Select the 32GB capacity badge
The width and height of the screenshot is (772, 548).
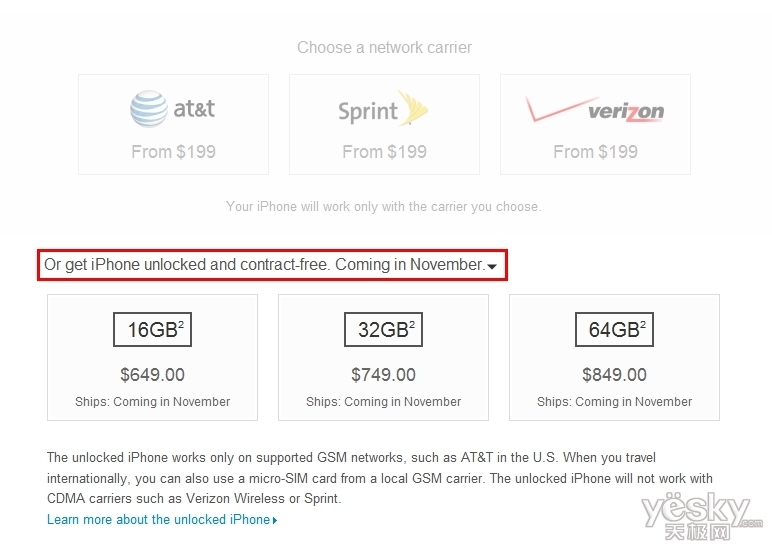[x=383, y=329]
